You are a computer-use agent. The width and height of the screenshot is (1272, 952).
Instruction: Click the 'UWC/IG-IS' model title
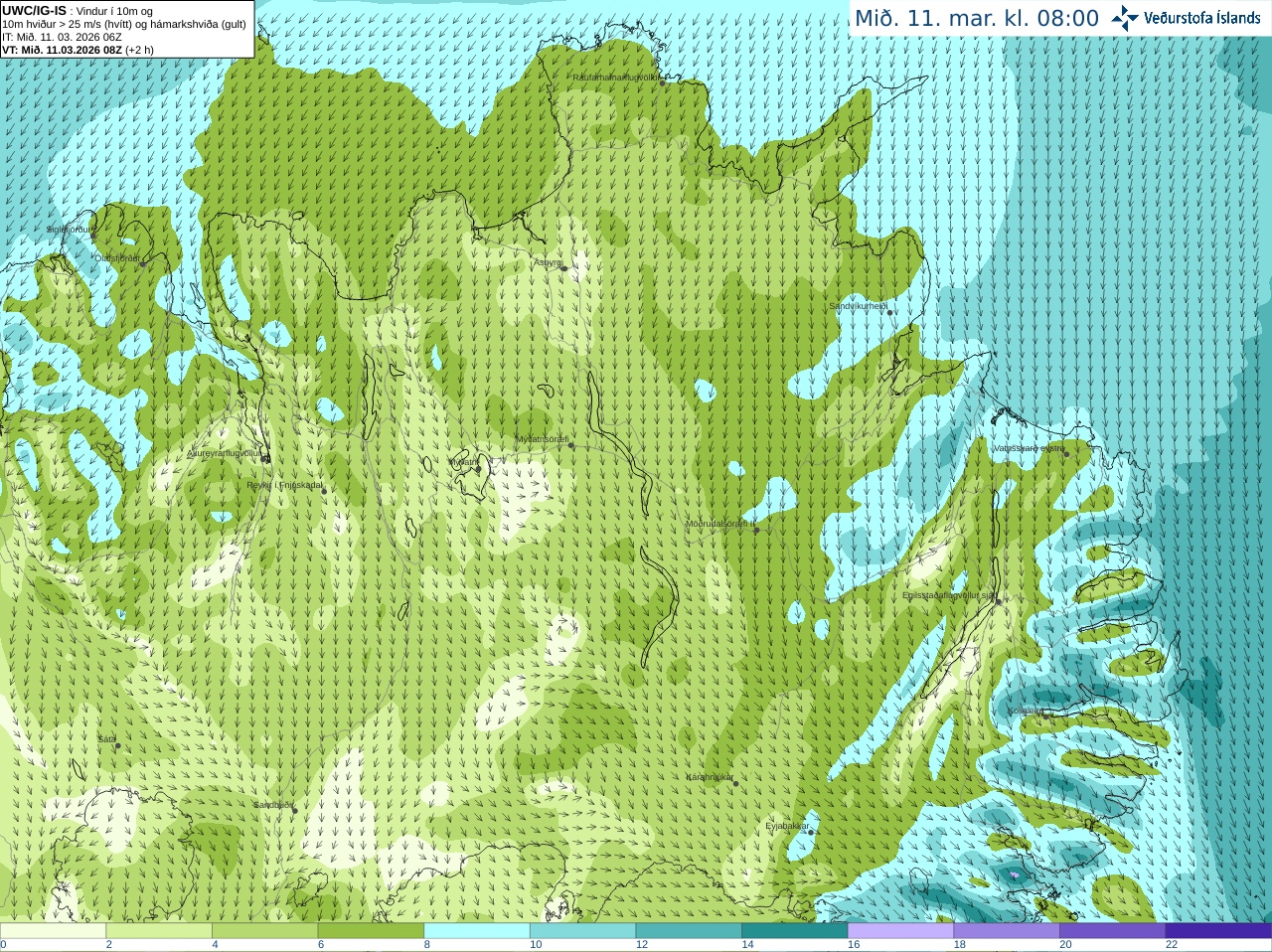[x=34, y=10]
